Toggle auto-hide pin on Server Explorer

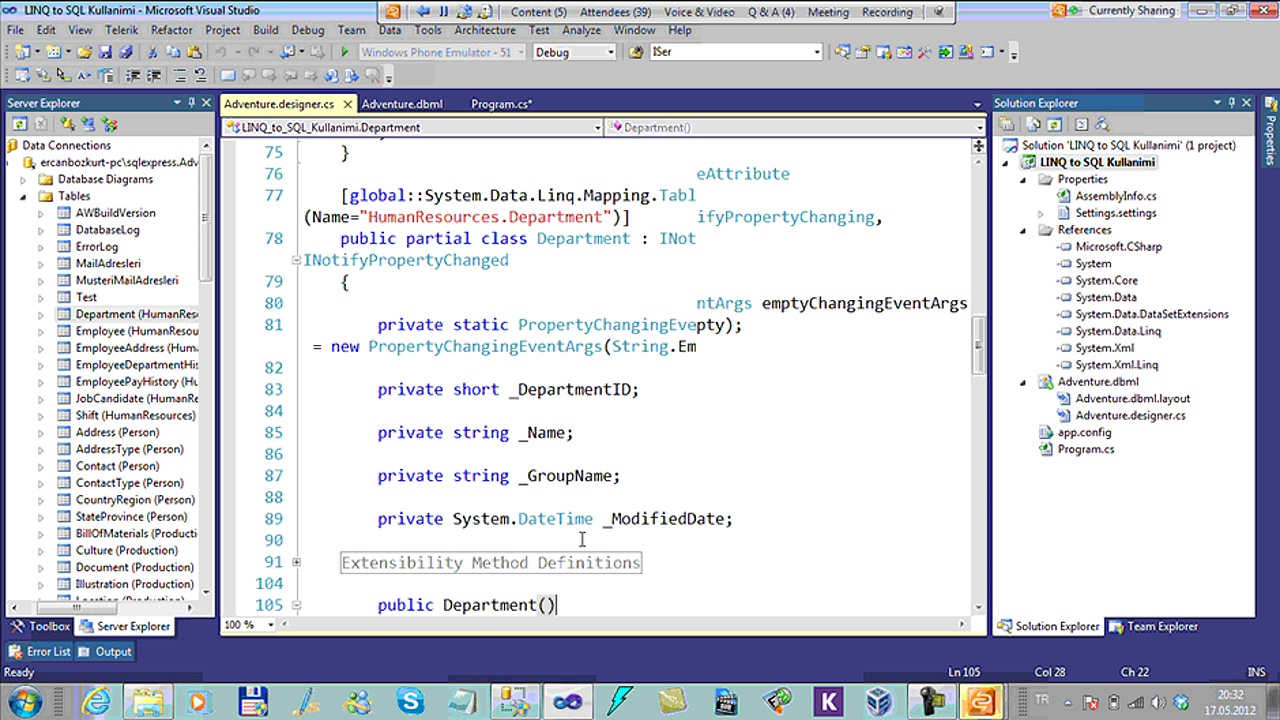coord(191,103)
